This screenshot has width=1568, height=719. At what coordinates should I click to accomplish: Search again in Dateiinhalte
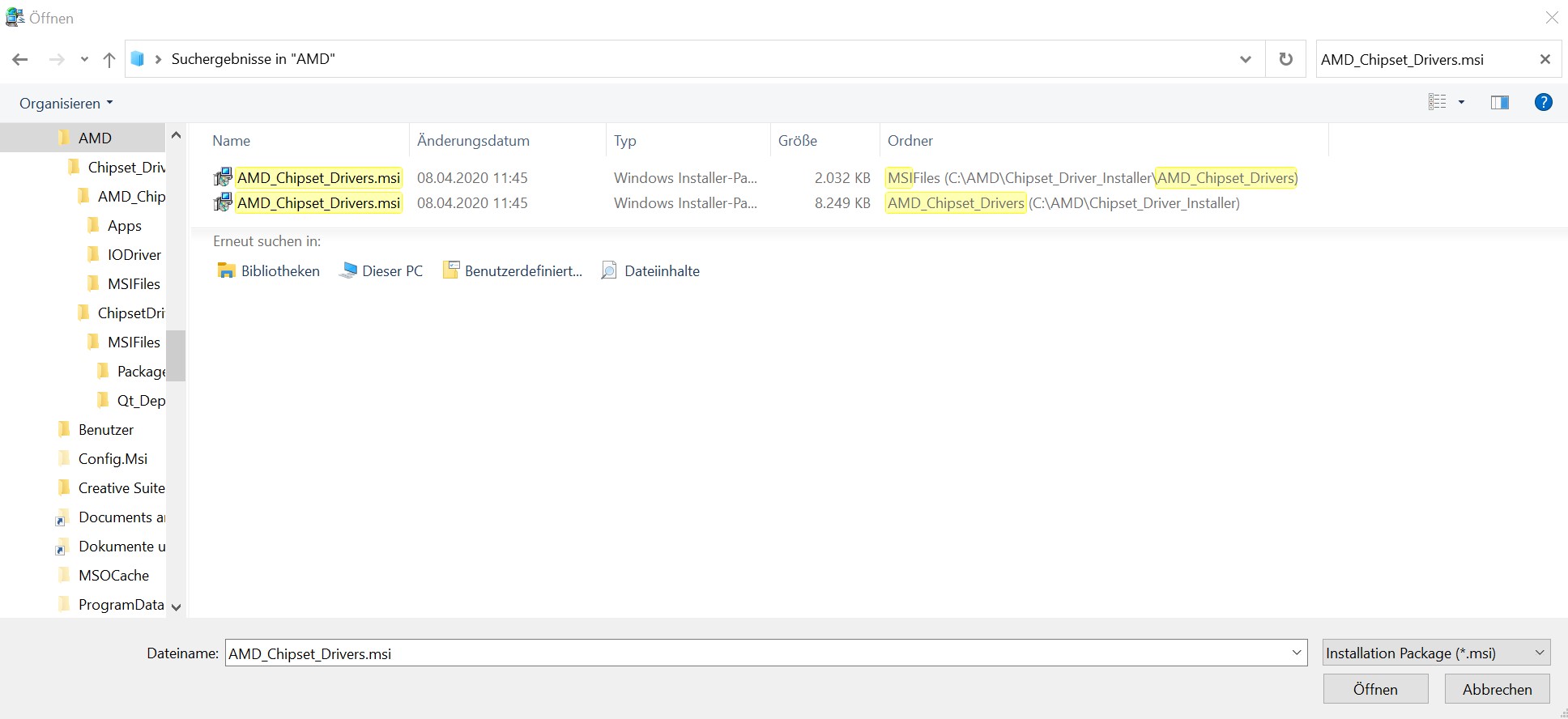[x=650, y=270]
